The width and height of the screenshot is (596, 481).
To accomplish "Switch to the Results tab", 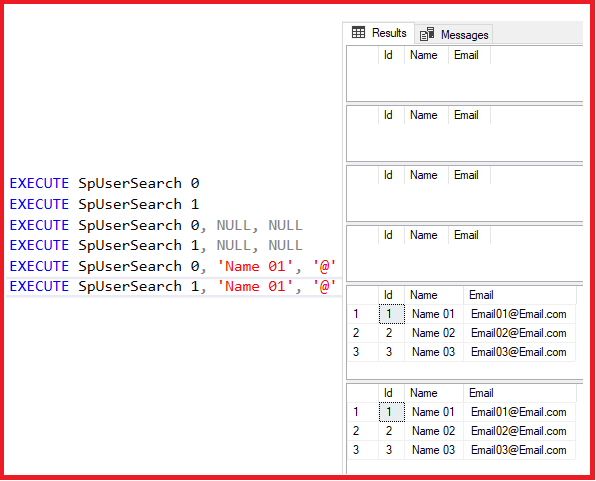I will point(379,33).
